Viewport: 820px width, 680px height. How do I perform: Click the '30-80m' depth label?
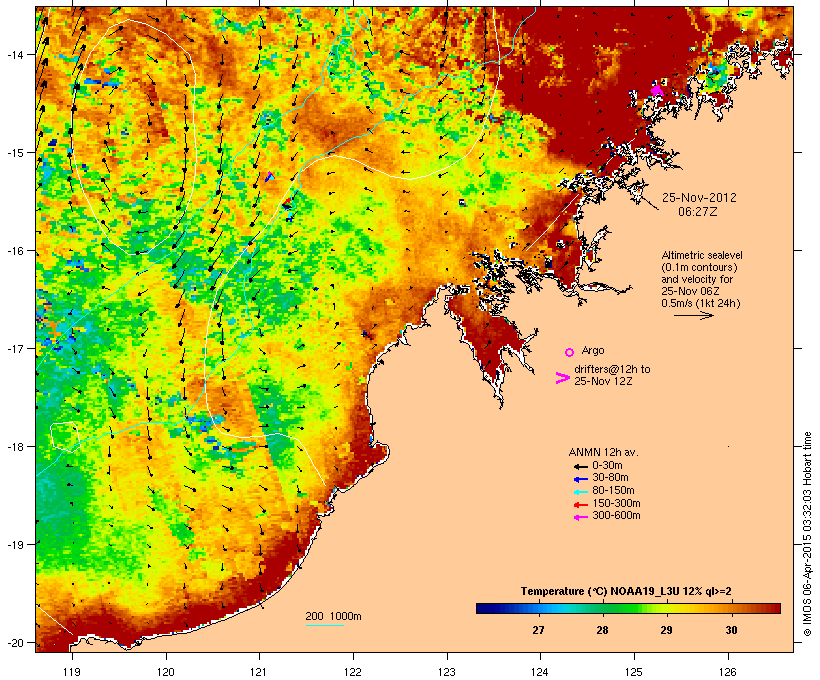pos(610,478)
